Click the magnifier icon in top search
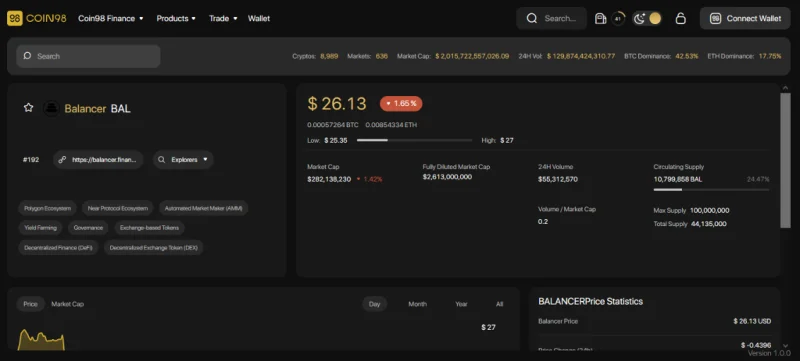 532,18
